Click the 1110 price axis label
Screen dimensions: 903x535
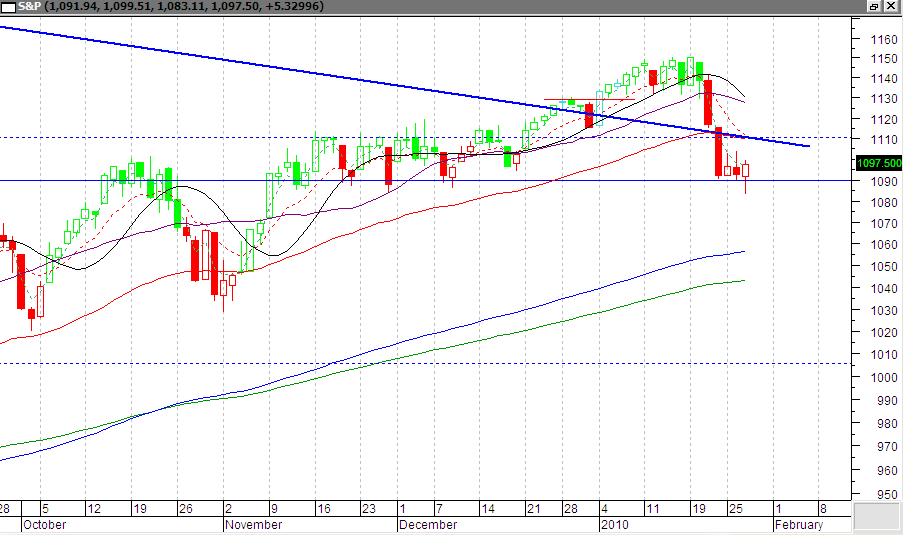(884, 140)
